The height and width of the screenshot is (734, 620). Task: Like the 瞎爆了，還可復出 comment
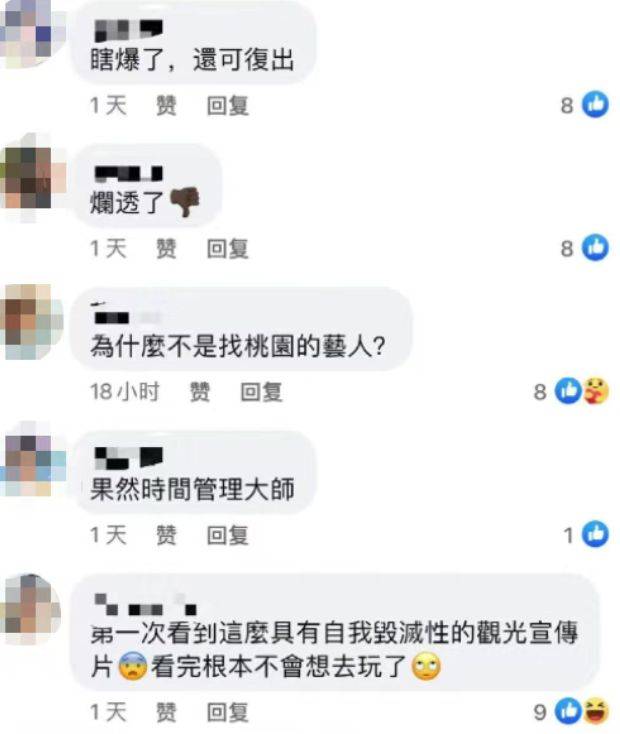point(166,105)
